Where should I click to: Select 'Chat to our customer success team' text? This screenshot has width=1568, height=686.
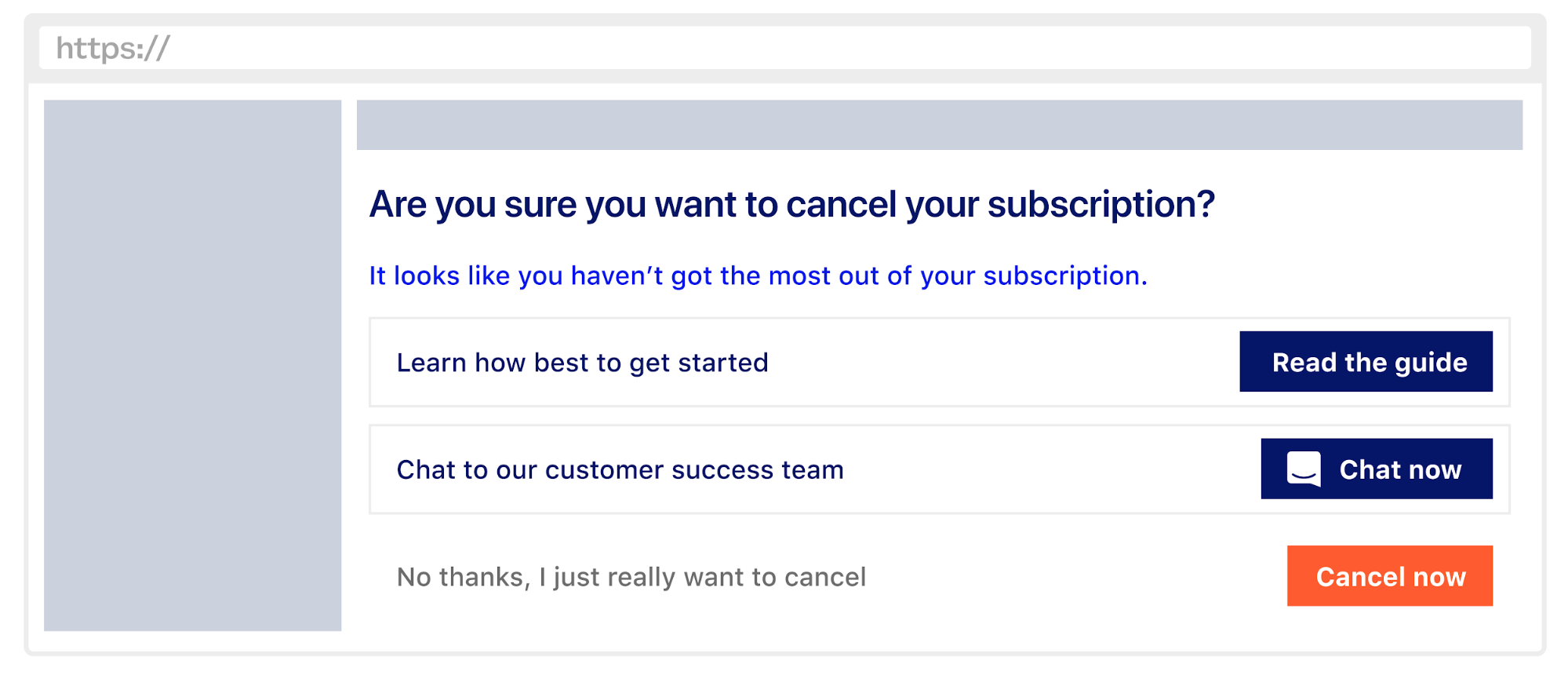(620, 469)
